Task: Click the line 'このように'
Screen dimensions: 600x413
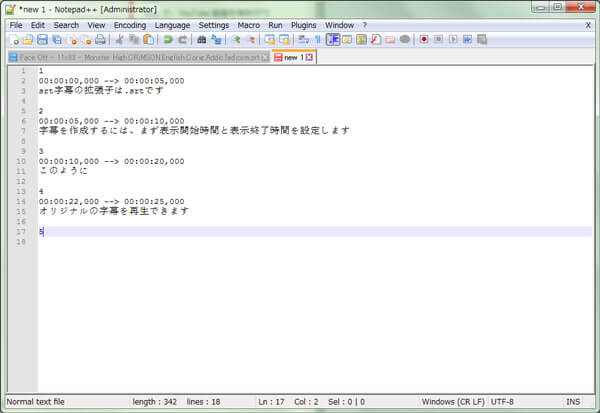Action: (63, 171)
